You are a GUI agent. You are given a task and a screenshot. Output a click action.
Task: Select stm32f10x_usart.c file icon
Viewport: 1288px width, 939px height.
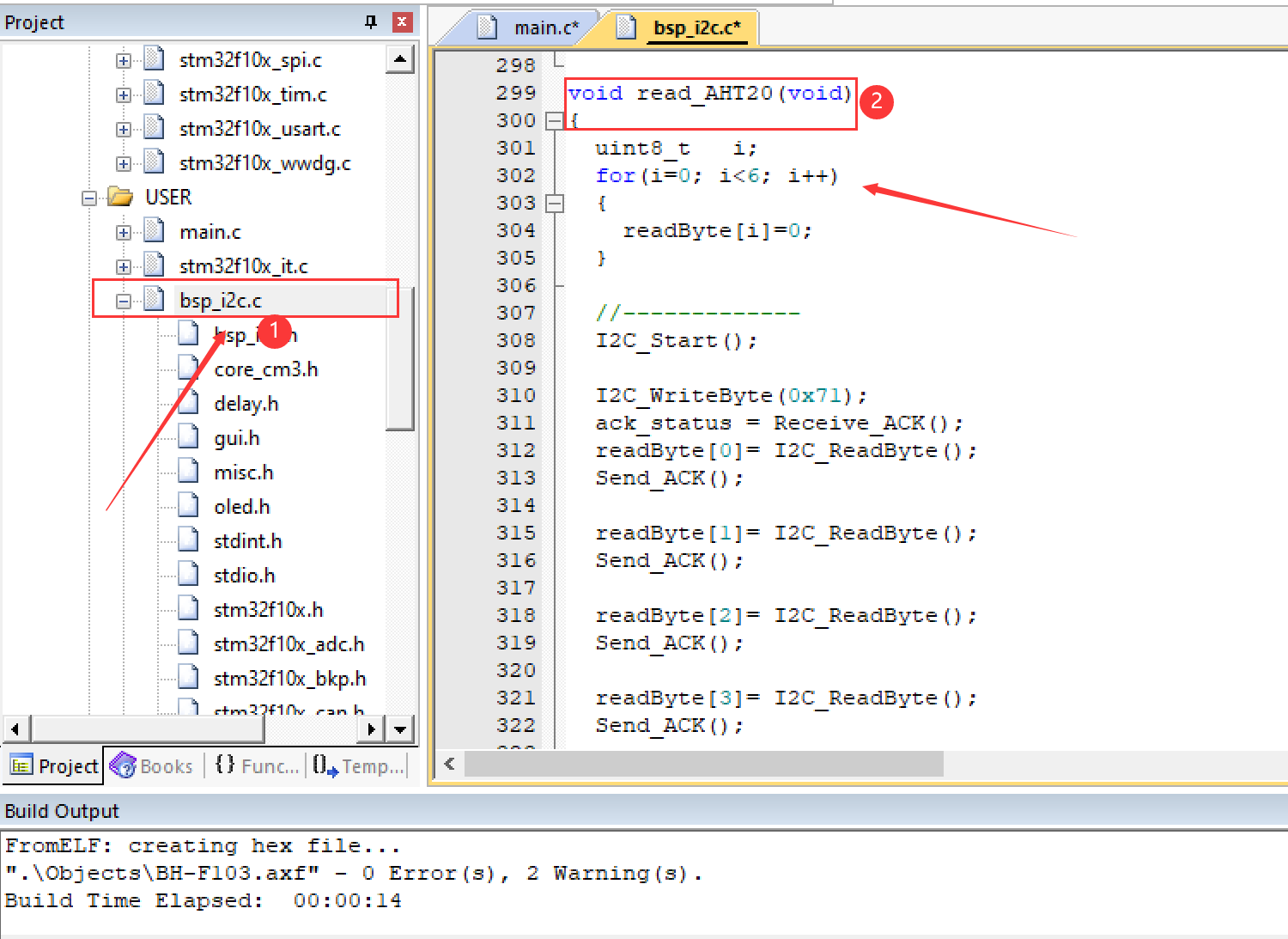(155, 127)
